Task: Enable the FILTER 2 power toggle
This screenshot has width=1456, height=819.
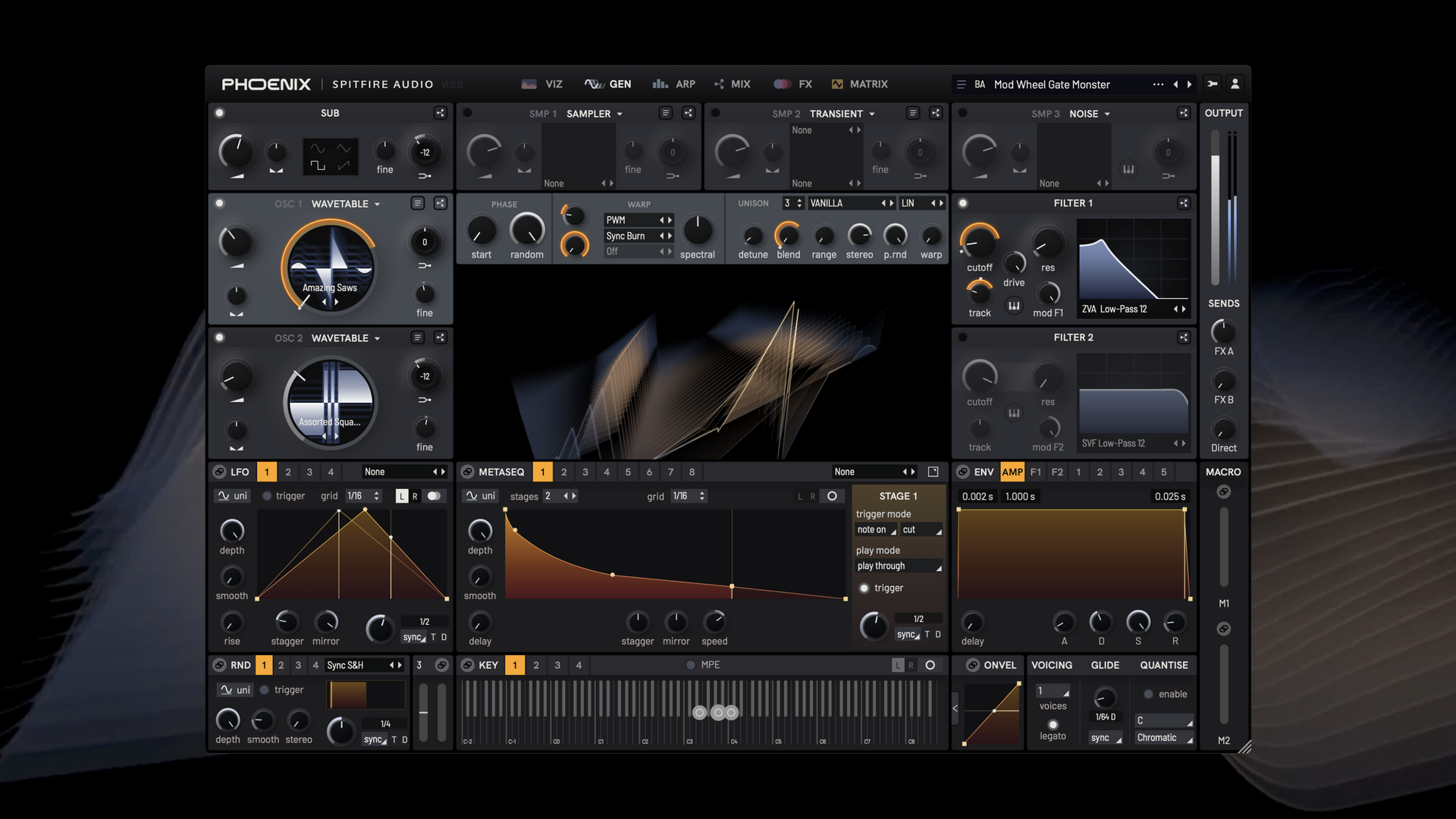Action: (x=962, y=337)
